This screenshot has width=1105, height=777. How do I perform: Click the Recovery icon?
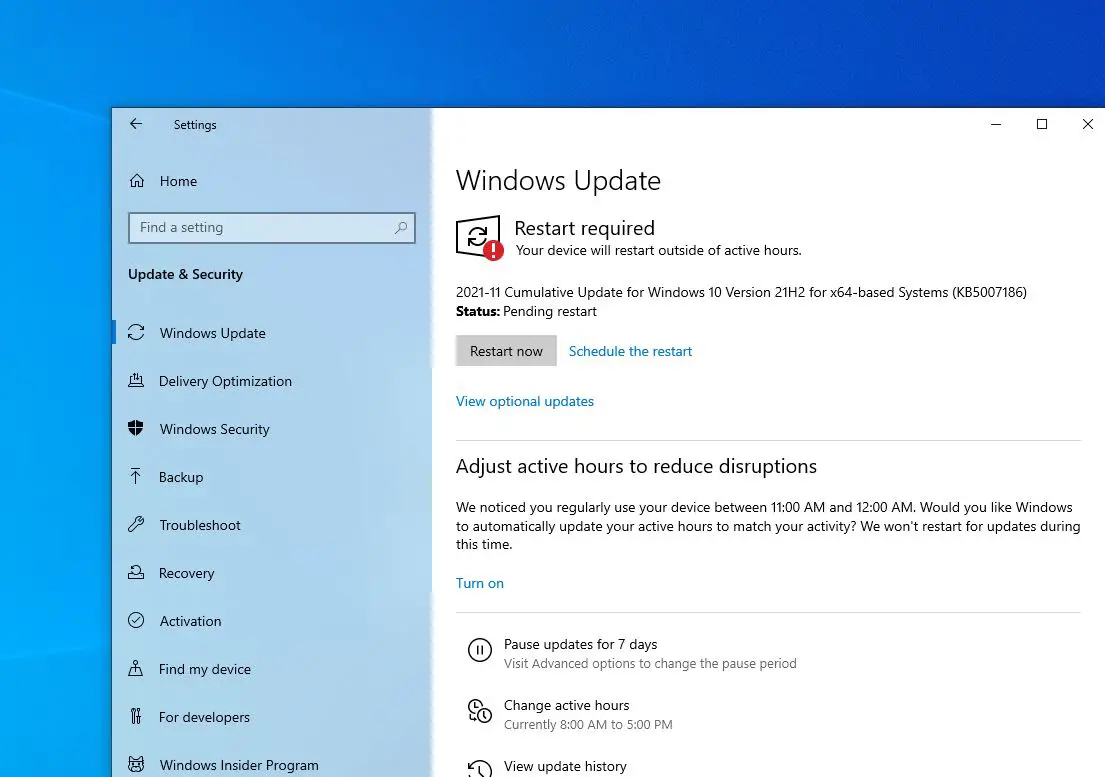point(136,572)
